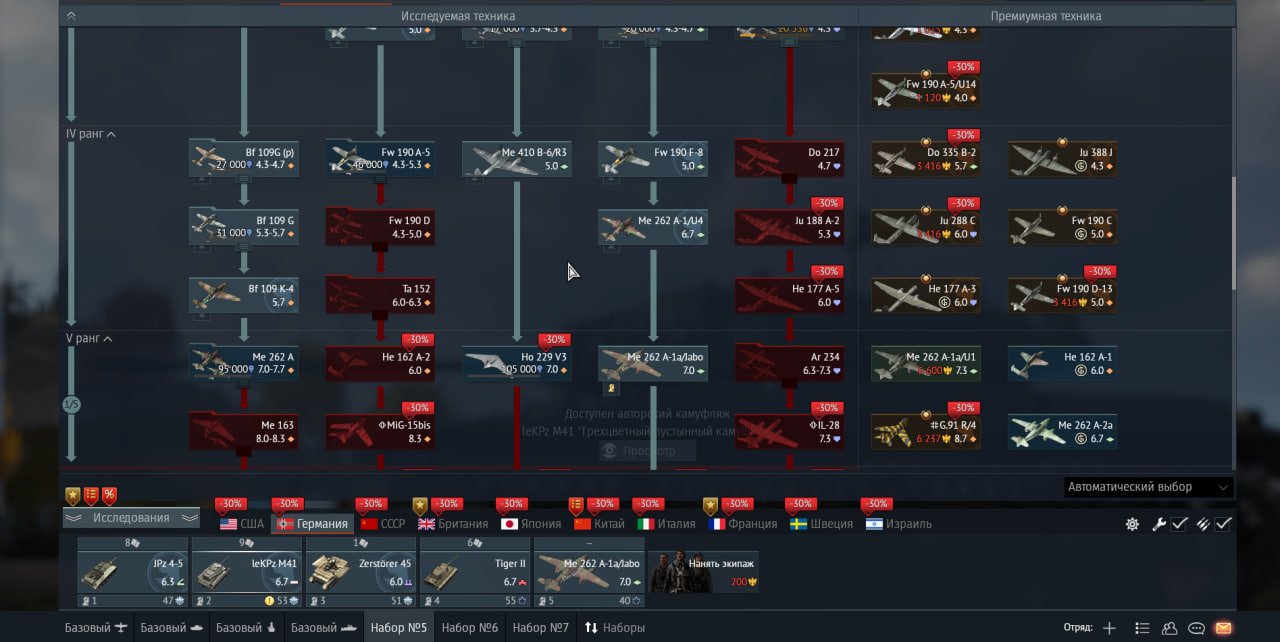Open premium Fw 190 A-5/U14 card
1280x642 pixels.
[x=926, y=90]
